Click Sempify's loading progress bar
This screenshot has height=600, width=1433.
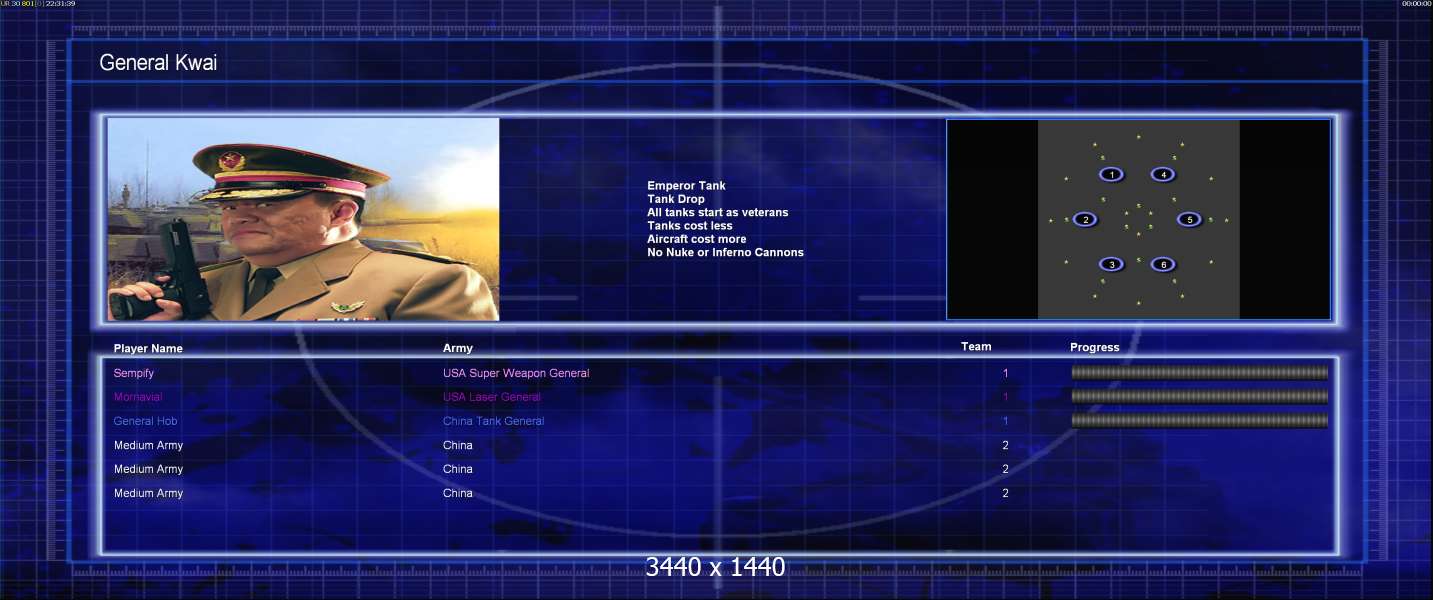pyautogui.click(x=1200, y=373)
